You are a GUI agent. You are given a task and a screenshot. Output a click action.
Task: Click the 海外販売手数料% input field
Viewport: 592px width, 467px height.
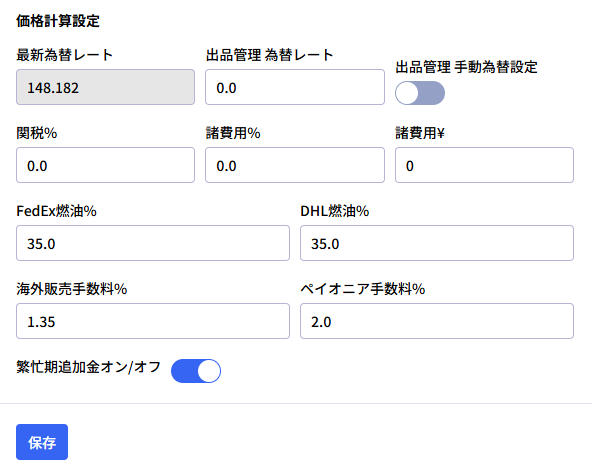pos(153,321)
